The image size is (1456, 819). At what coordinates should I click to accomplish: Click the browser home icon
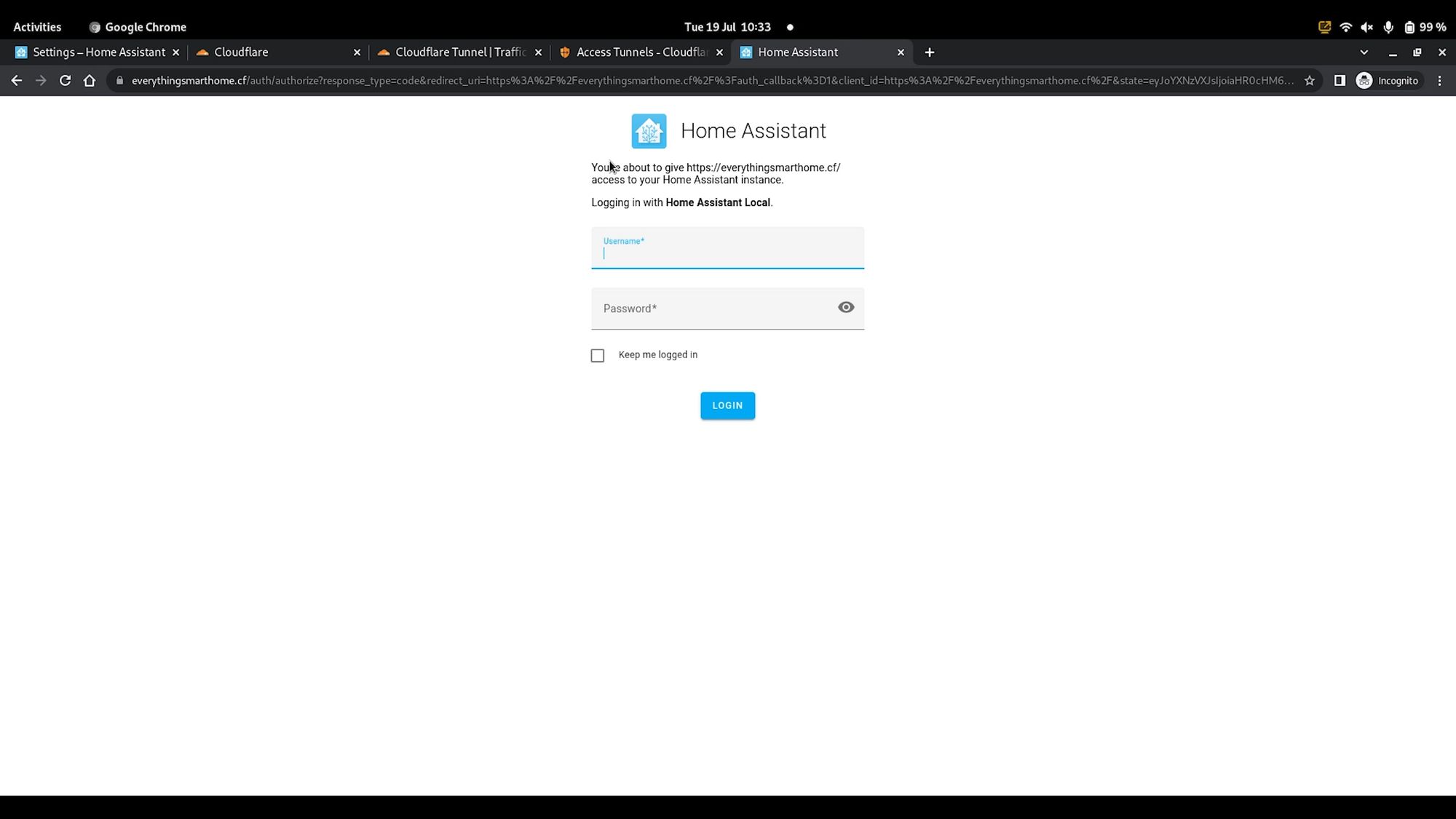point(90,80)
